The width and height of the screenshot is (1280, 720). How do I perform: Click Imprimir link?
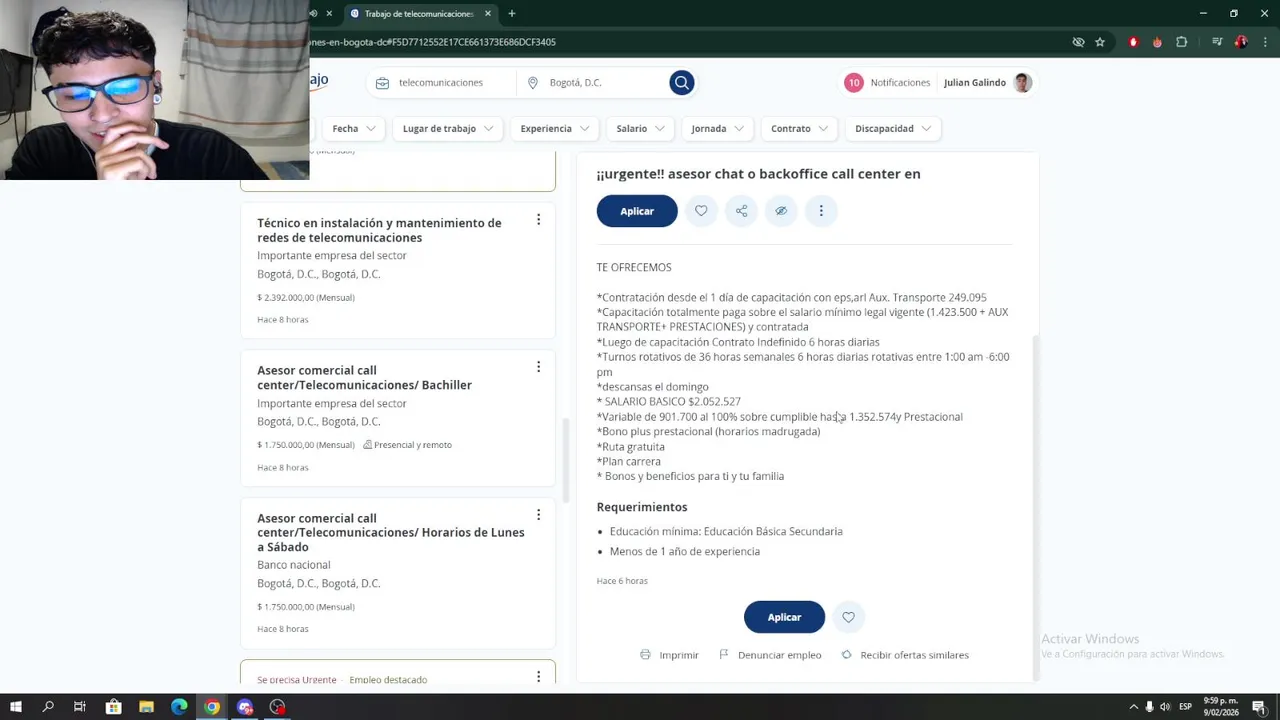[x=669, y=655]
